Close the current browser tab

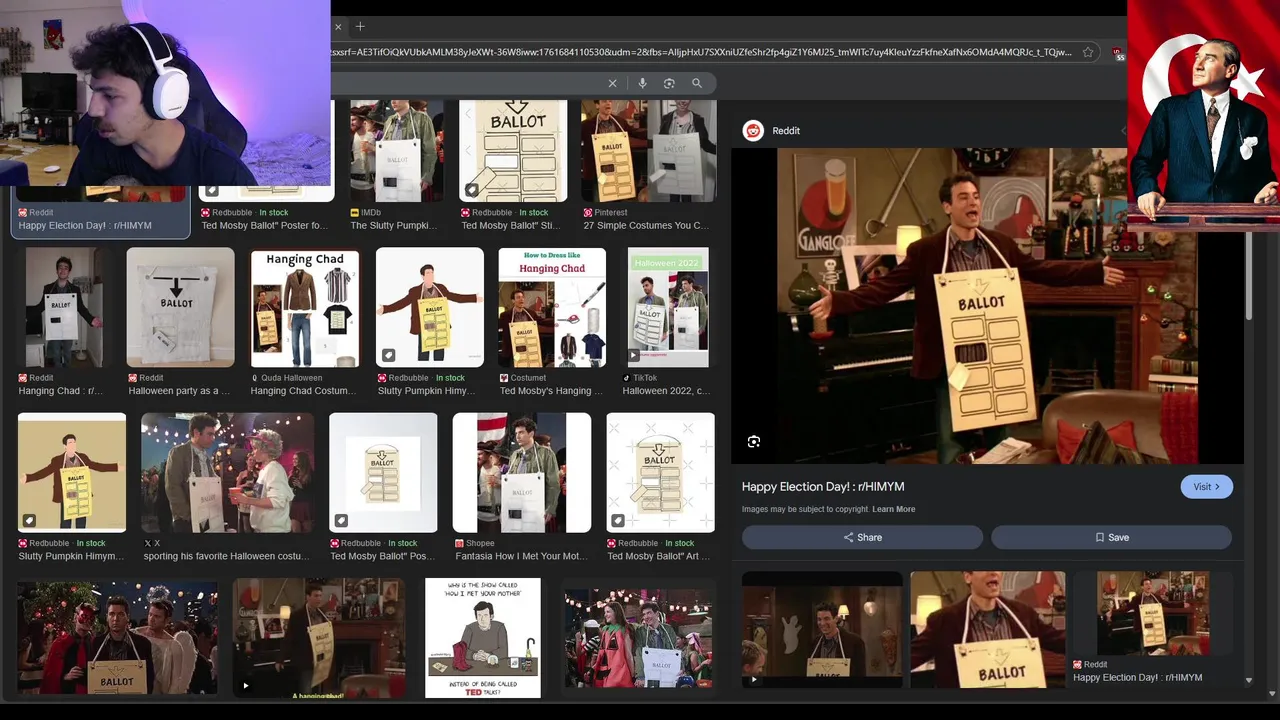tap(338, 27)
